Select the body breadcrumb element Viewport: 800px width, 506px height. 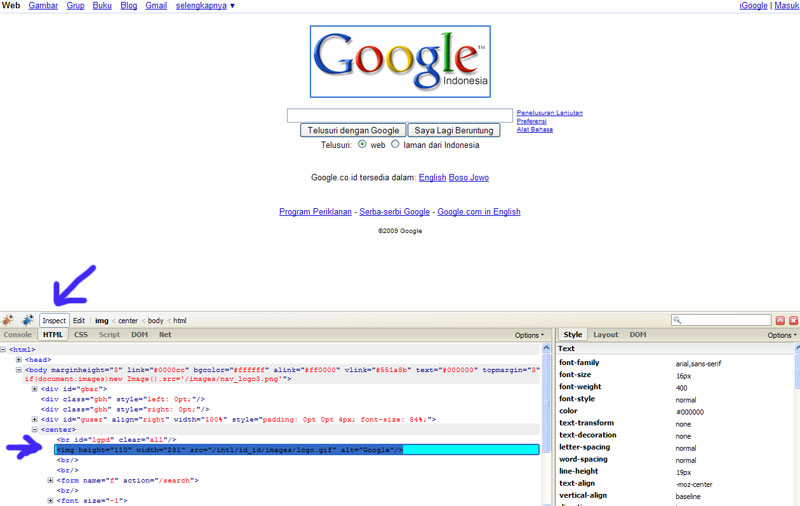click(x=156, y=321)
